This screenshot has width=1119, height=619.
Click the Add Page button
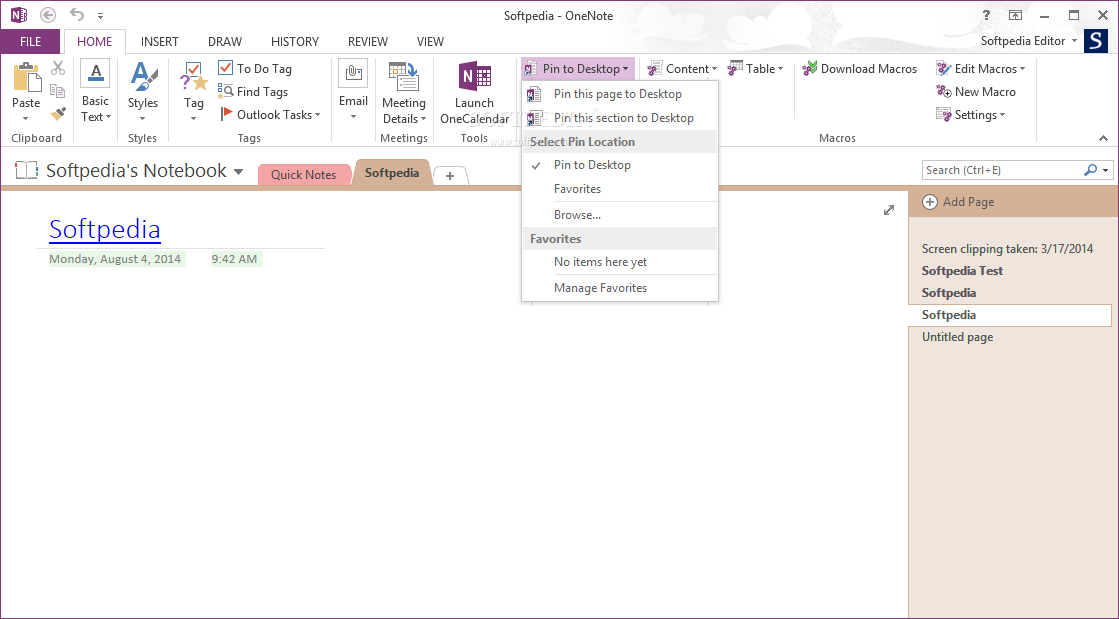[x=958, y=202]
